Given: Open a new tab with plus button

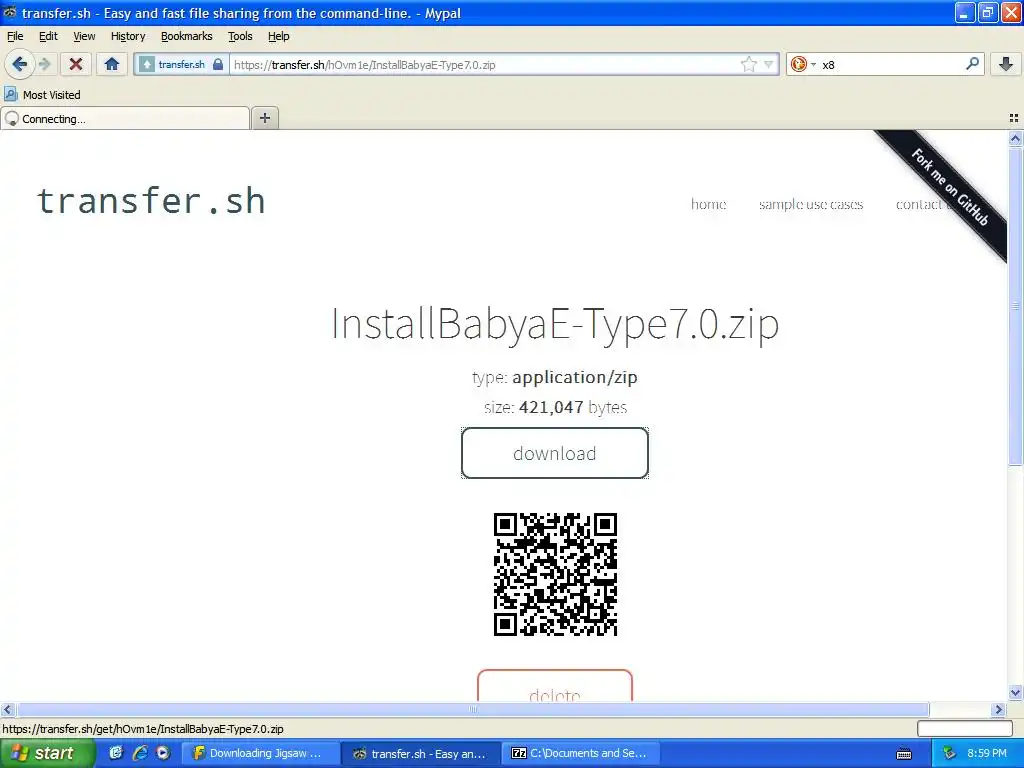Looking at the screenshot, I should point(264,118).
